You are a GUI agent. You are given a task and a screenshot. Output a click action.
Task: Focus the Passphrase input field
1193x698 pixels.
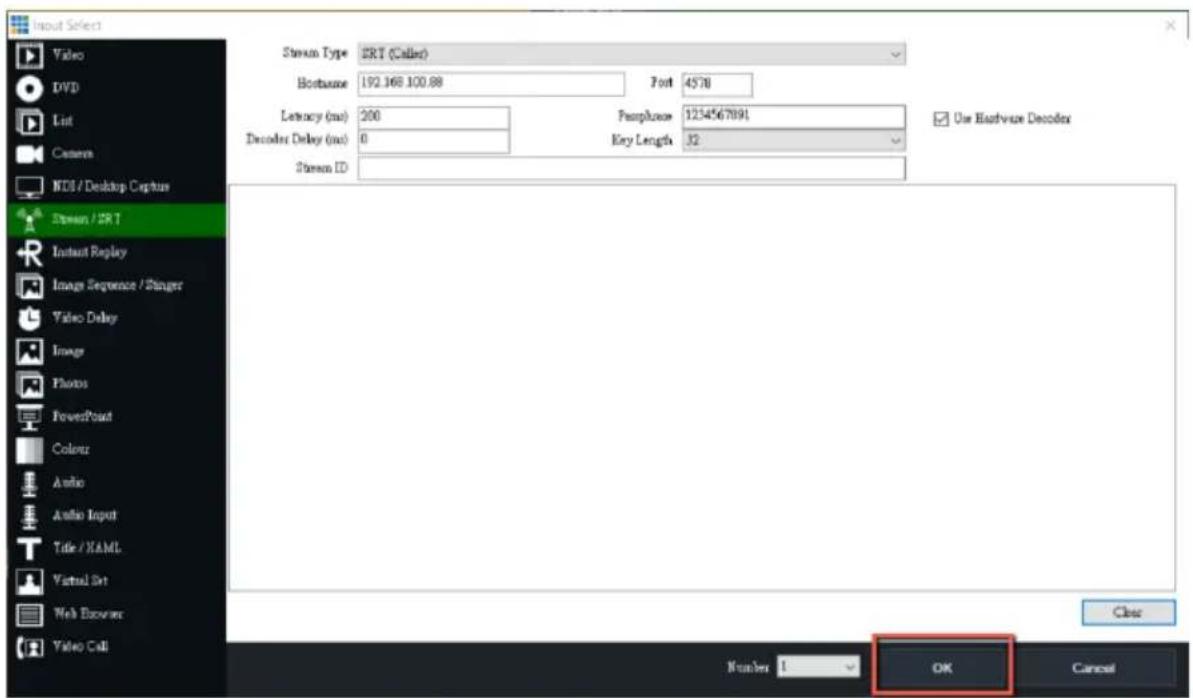pyautogui.click(x=794, y=116)
